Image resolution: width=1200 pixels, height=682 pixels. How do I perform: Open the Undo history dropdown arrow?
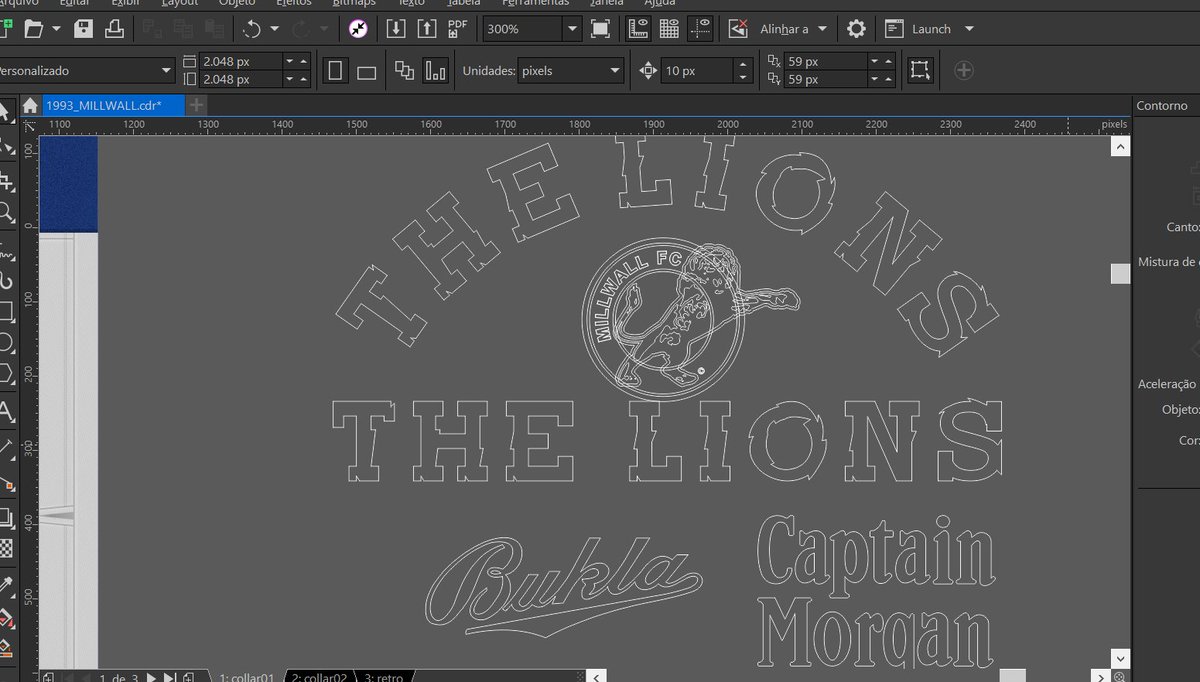(x=273, y=29)
